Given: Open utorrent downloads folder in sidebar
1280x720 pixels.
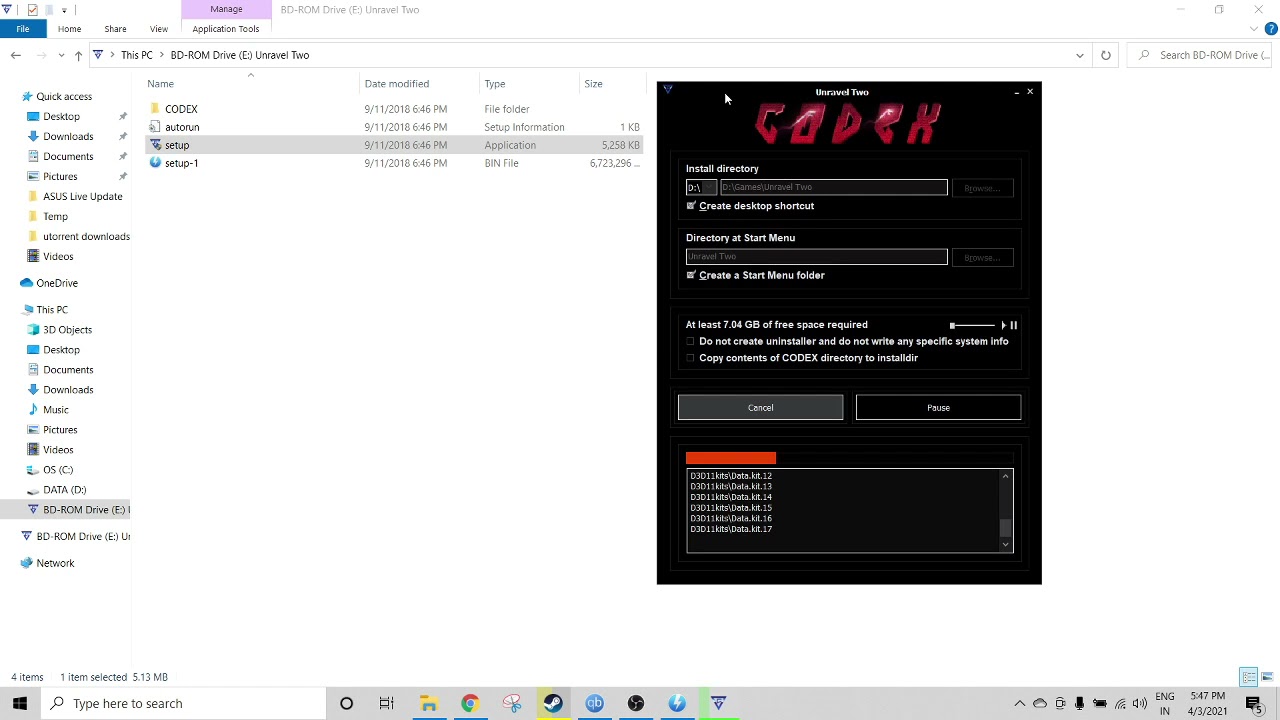Looking at the screenshot, I should [86, 237].
